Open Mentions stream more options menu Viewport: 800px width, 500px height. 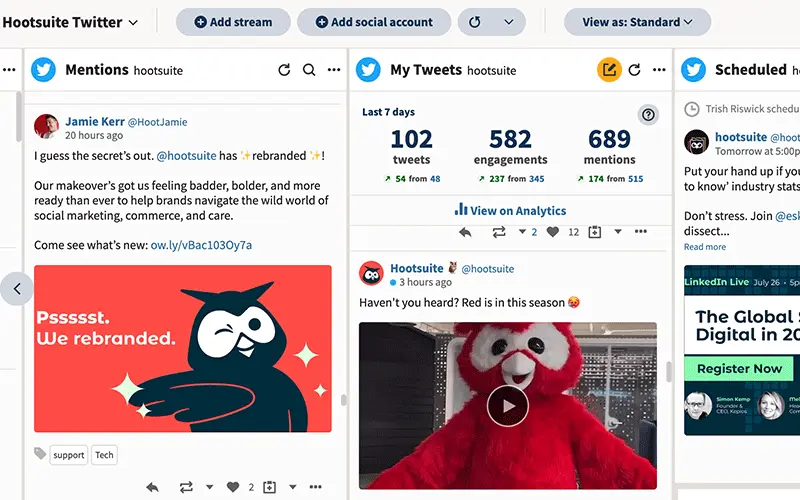[334, 70]
